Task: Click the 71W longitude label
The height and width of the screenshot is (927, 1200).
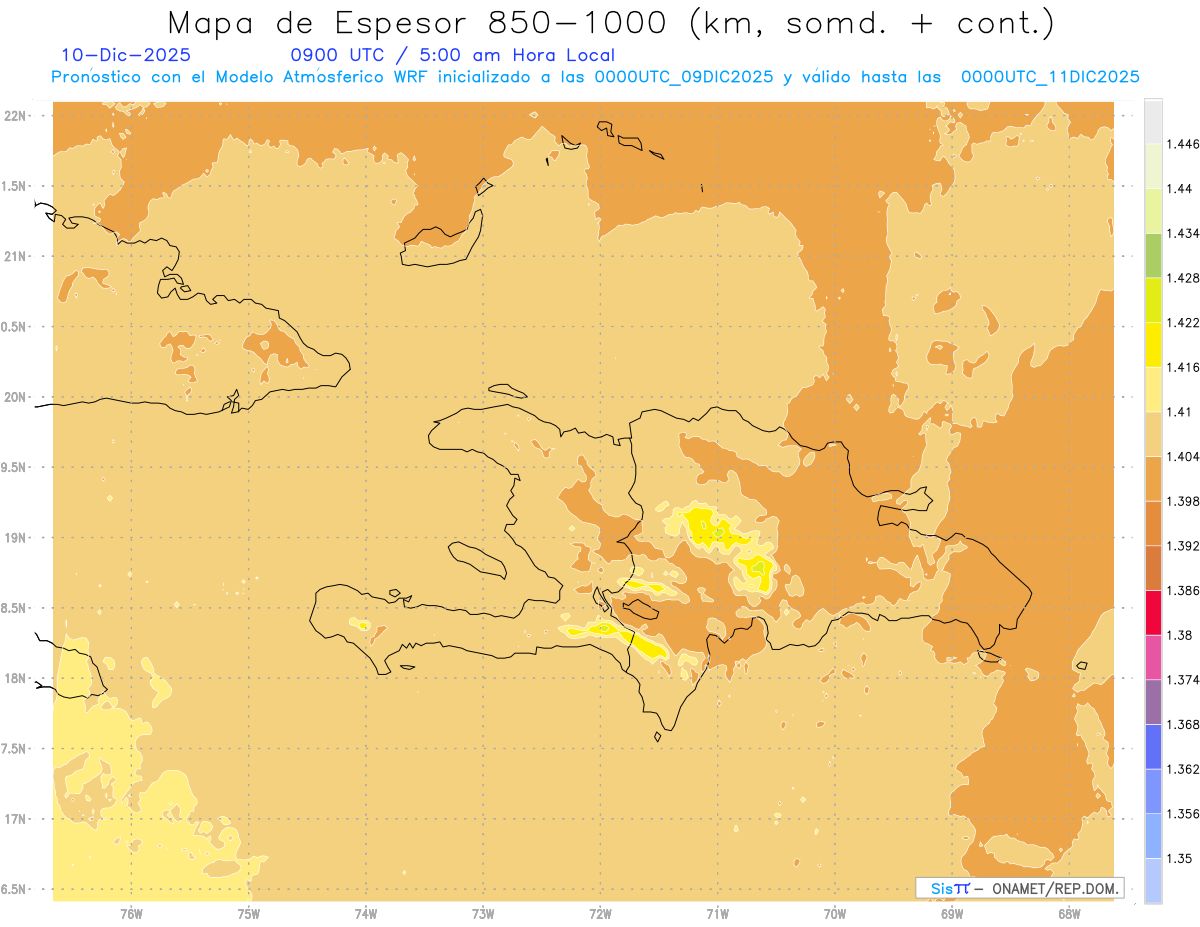Action: click(717, 913)
